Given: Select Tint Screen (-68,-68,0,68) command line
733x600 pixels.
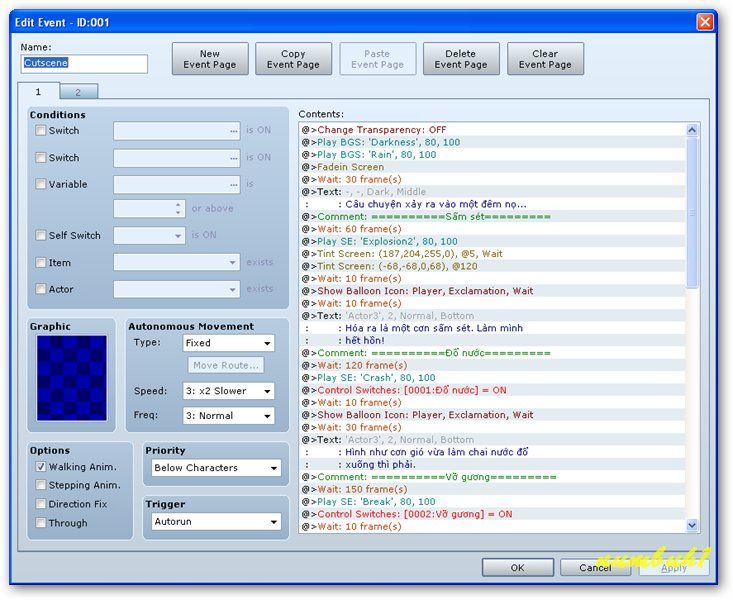Looking at the screenshot, I should (493, 266).
